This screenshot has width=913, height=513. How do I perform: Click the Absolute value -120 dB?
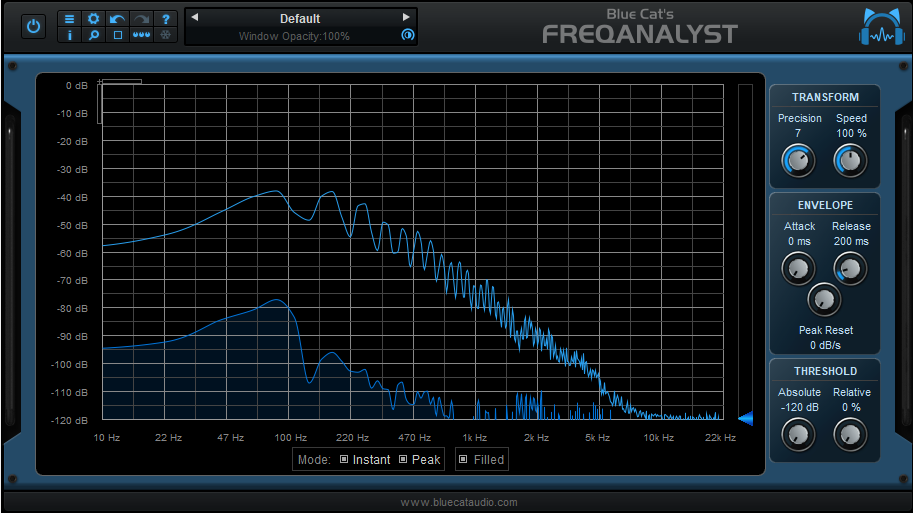coord(799,407)
